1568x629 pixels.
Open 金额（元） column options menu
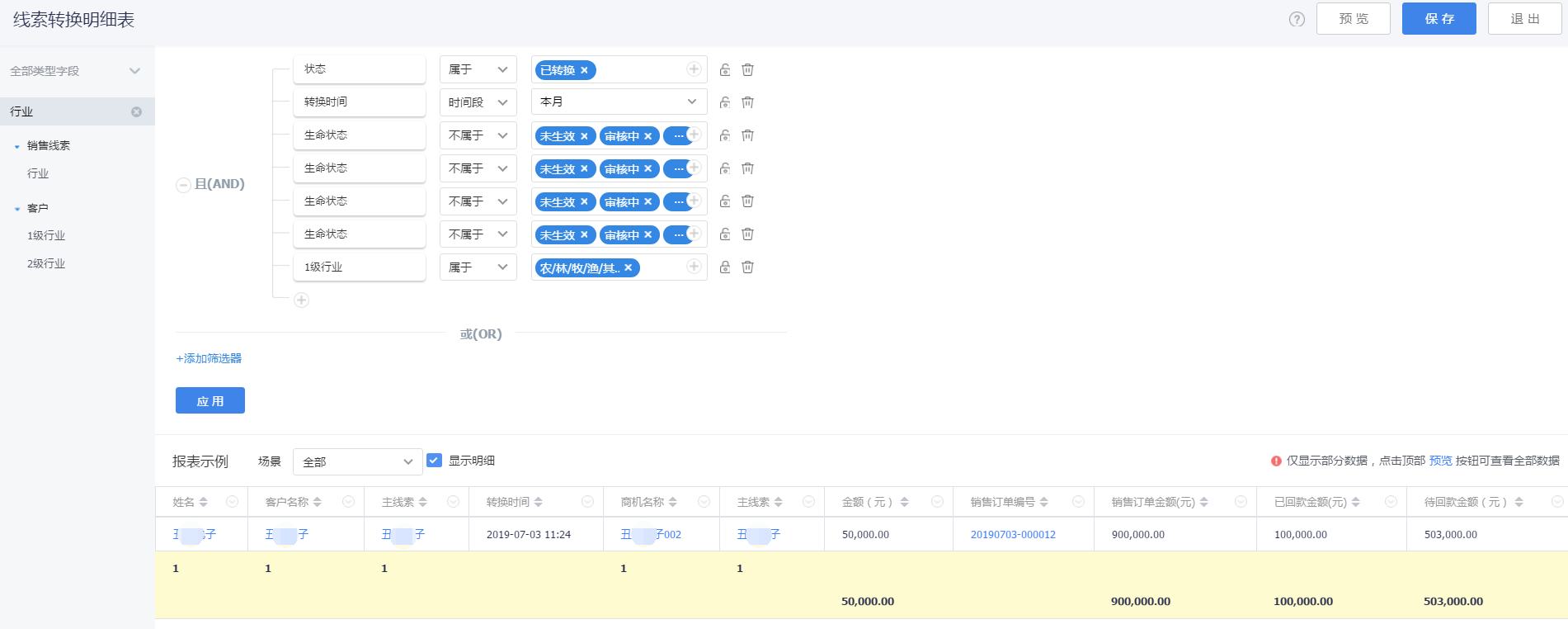point(938,502)
